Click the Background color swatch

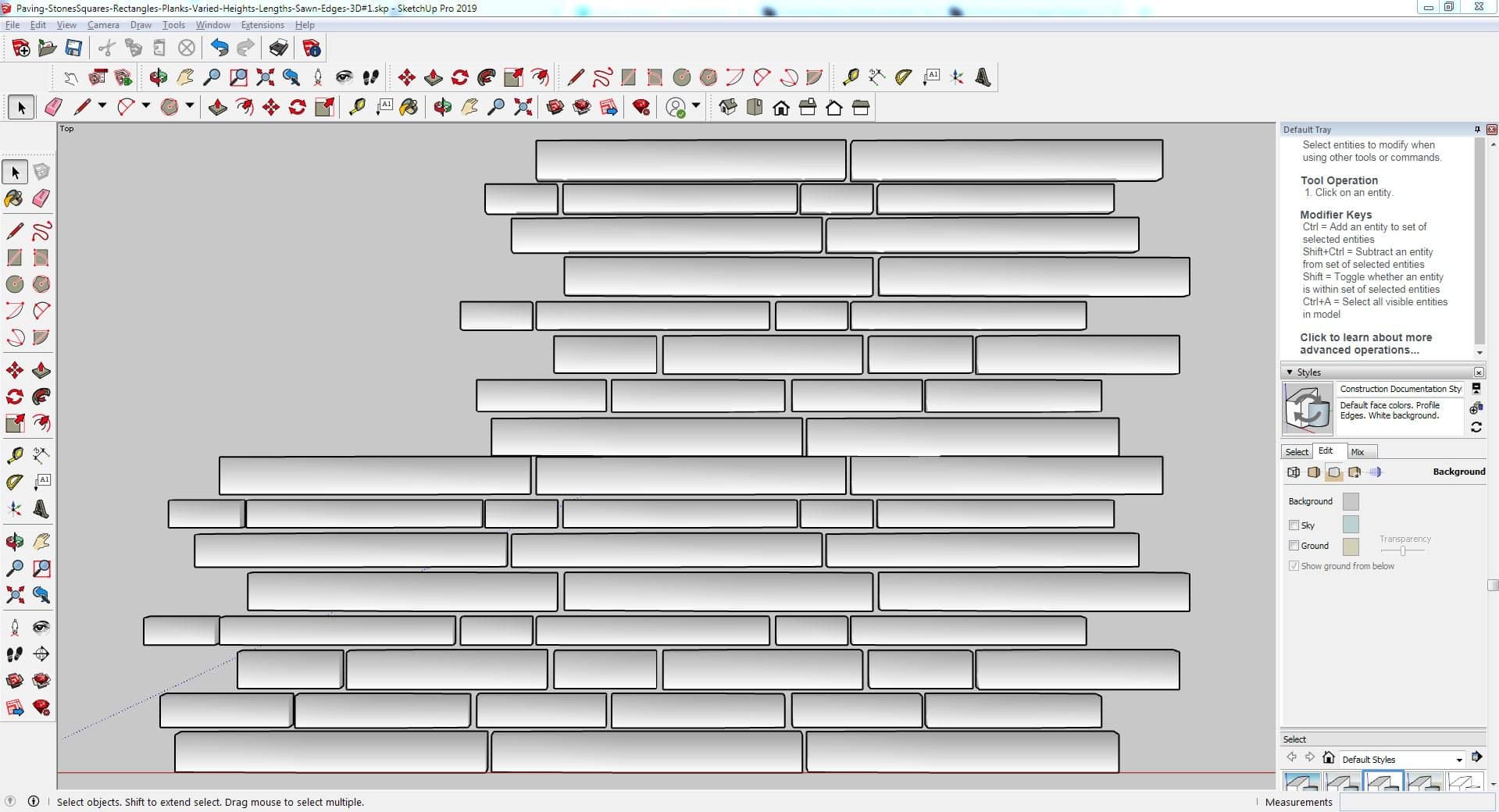[1350, 501]
